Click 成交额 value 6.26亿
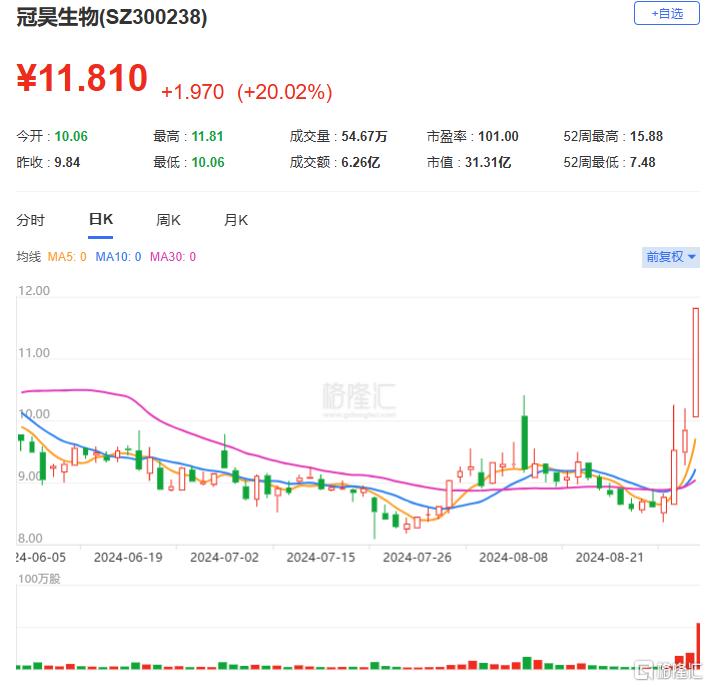 (360, 162)
